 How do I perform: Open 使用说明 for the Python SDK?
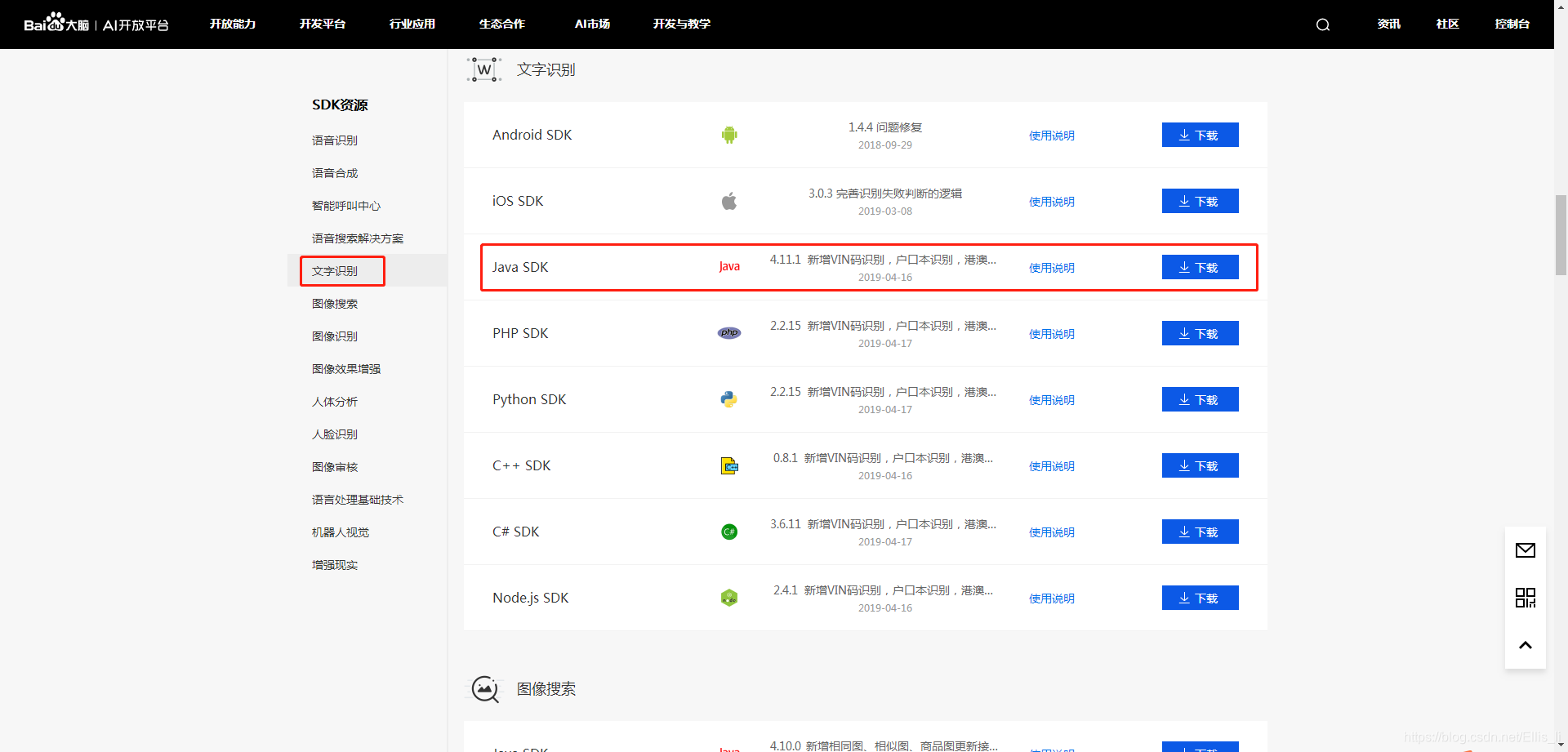click(1052, 400)
